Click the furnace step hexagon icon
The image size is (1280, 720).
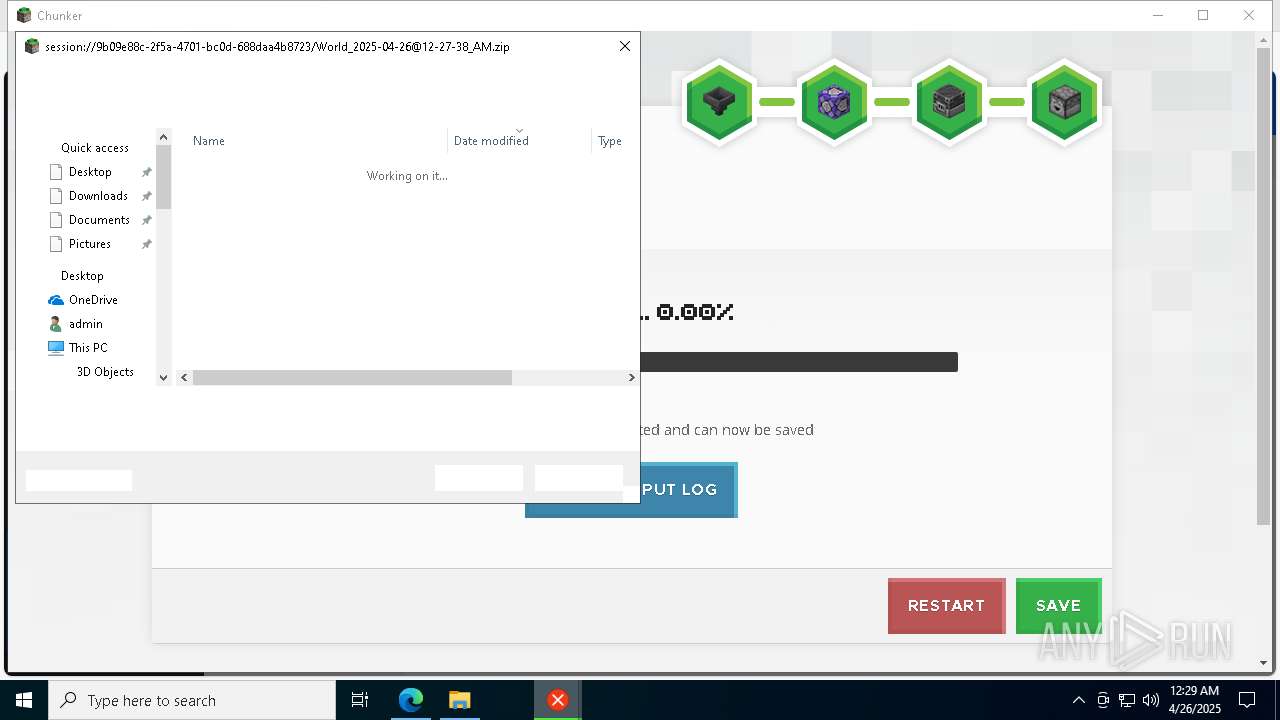coord(949,102)
